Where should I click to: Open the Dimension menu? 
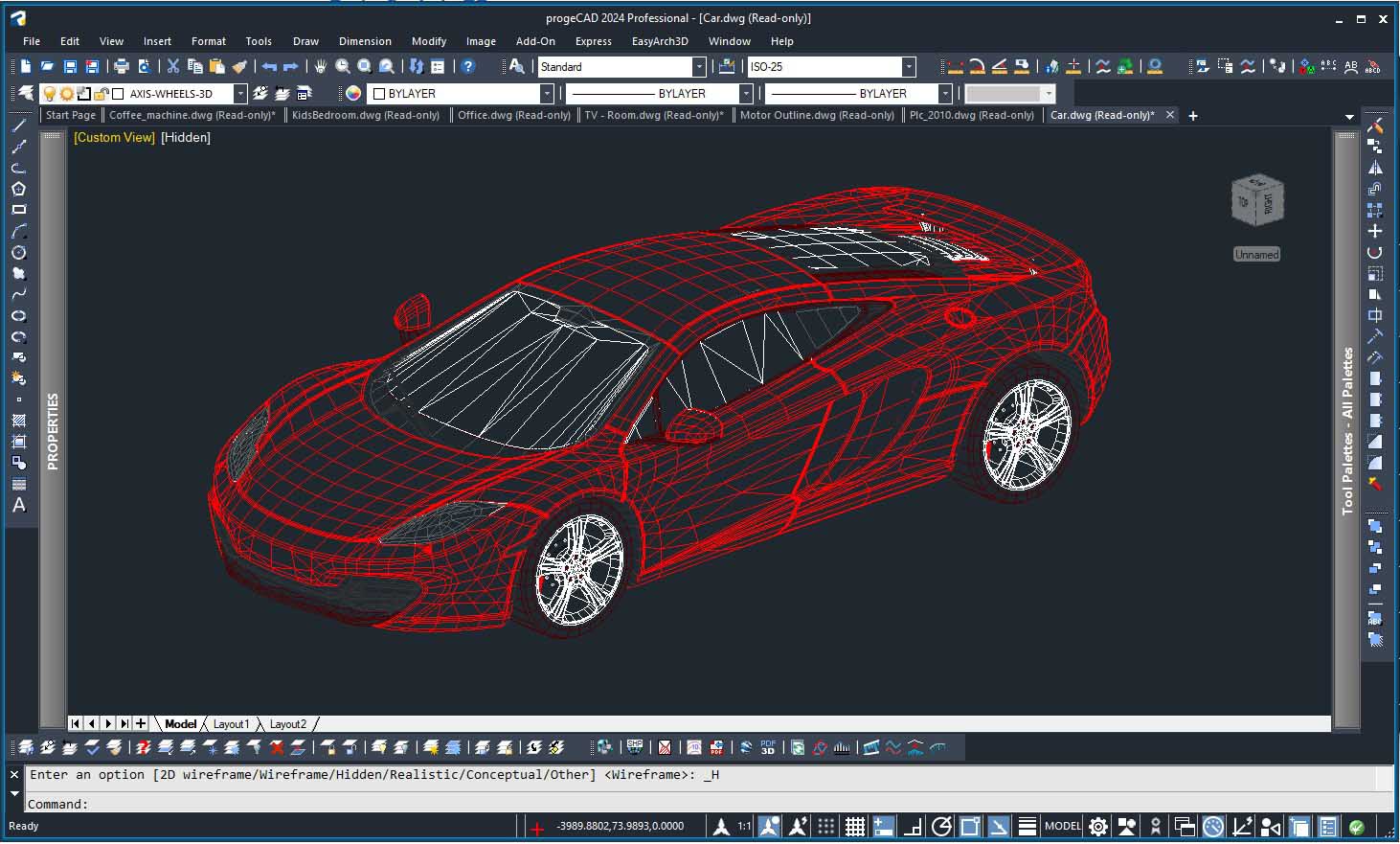coord(365,41)
